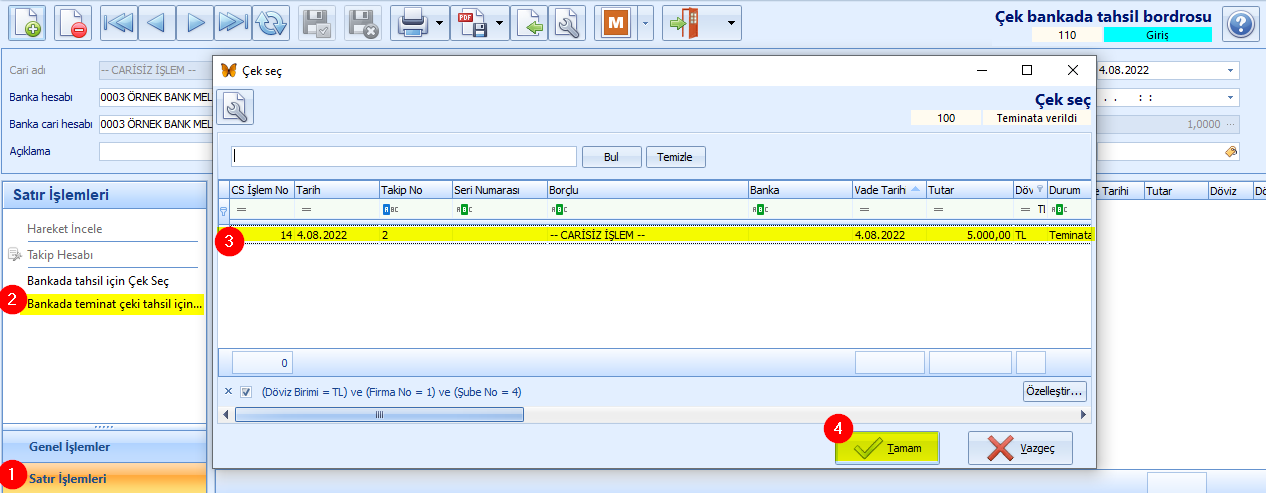
Task: Sort by the Borçlu column header
Action: point(647,189)
